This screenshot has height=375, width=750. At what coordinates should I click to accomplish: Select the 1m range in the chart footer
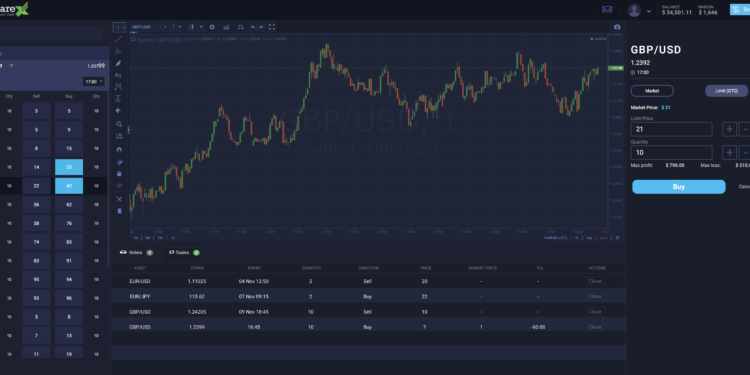(x=160, y=238)
